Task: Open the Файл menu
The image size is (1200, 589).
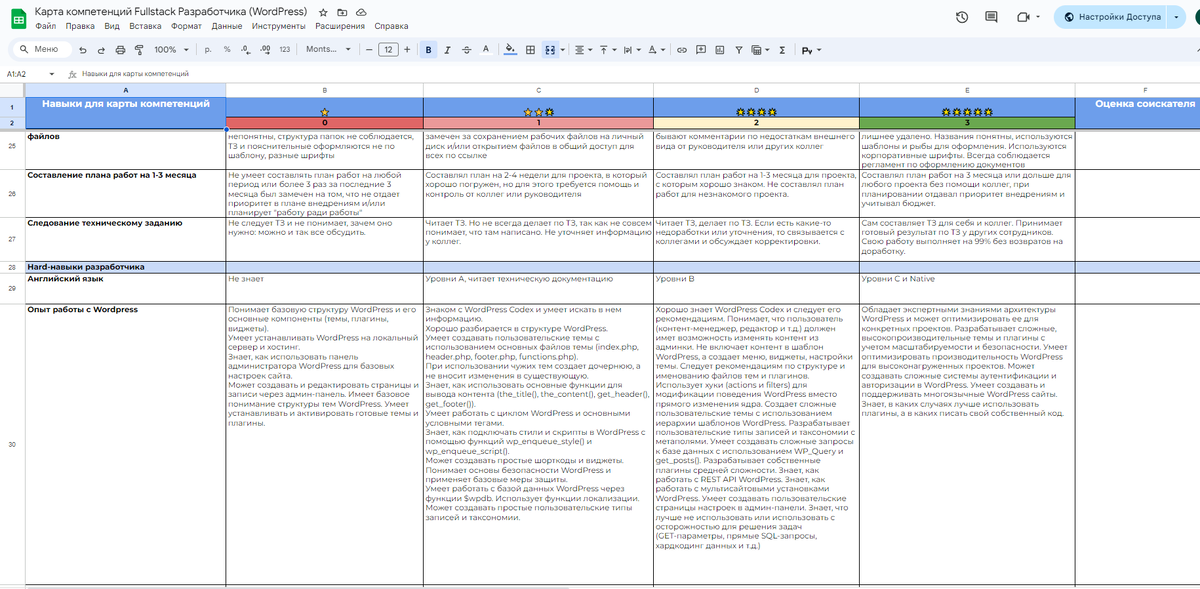Action: [x=46, y=25]
